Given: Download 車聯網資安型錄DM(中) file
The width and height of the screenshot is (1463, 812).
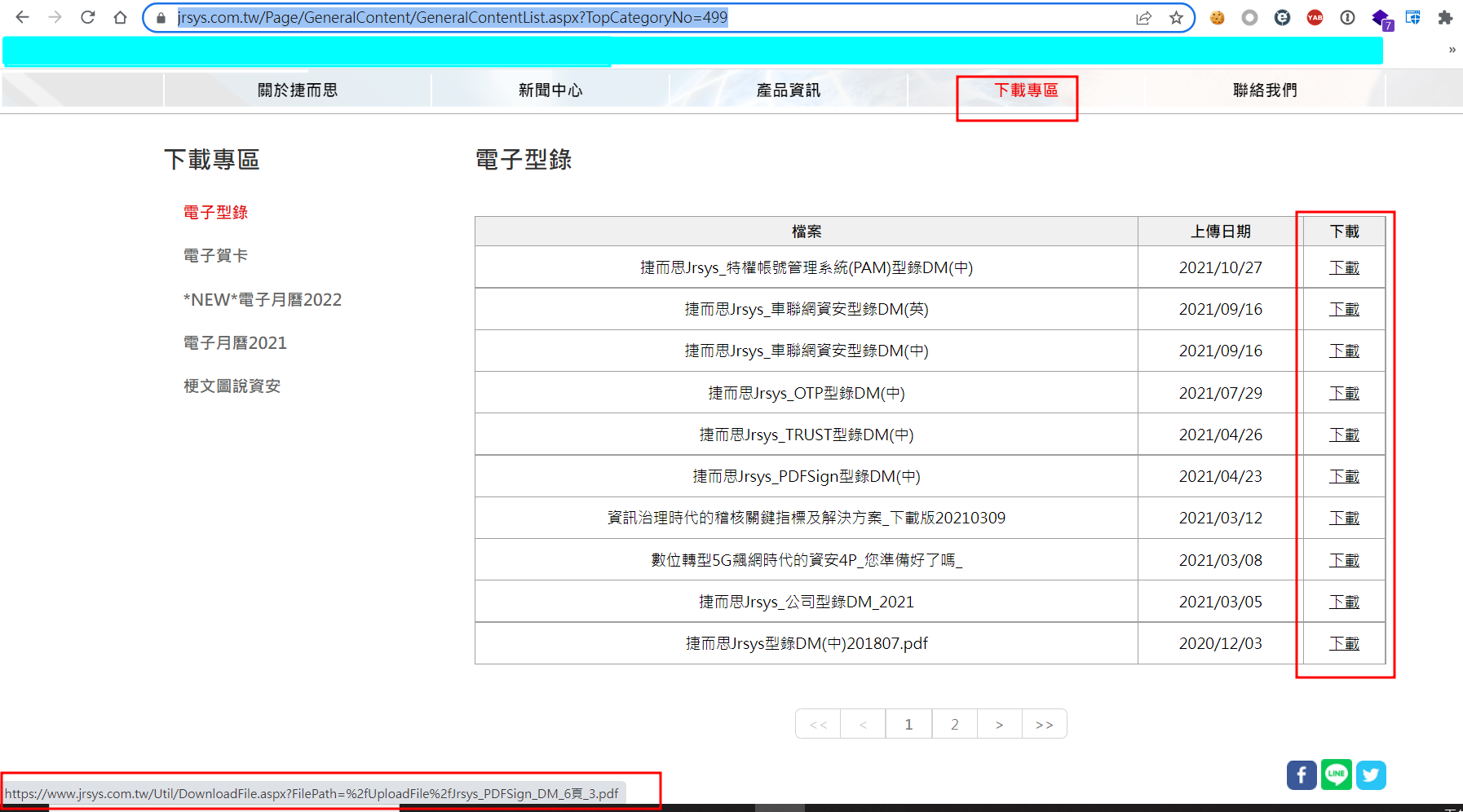Looking at the screenshot, I should pyautogui.click(x=1344, y=351).
